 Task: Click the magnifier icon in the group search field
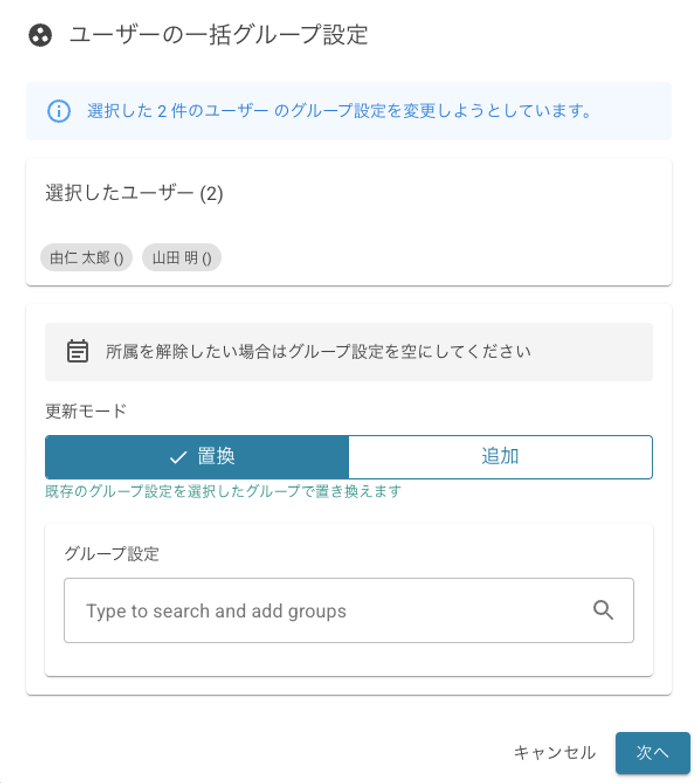(x=603, y=610)
